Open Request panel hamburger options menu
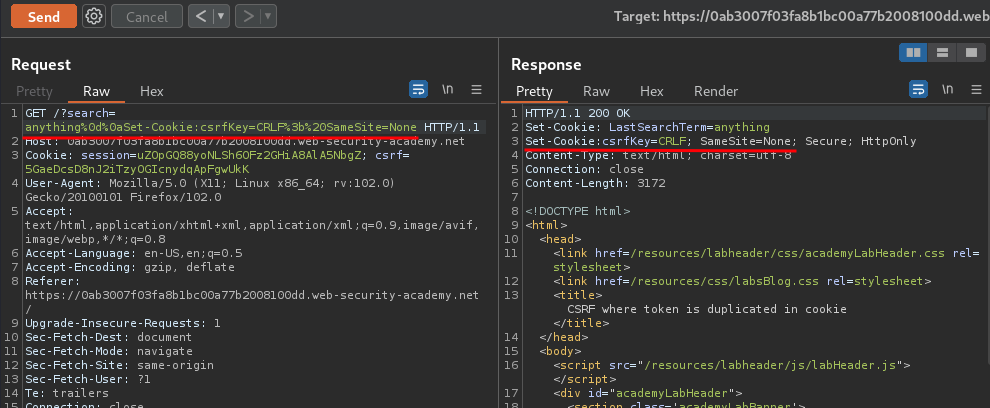The width and height of the screenshot is (990, 408). [477, 90]
